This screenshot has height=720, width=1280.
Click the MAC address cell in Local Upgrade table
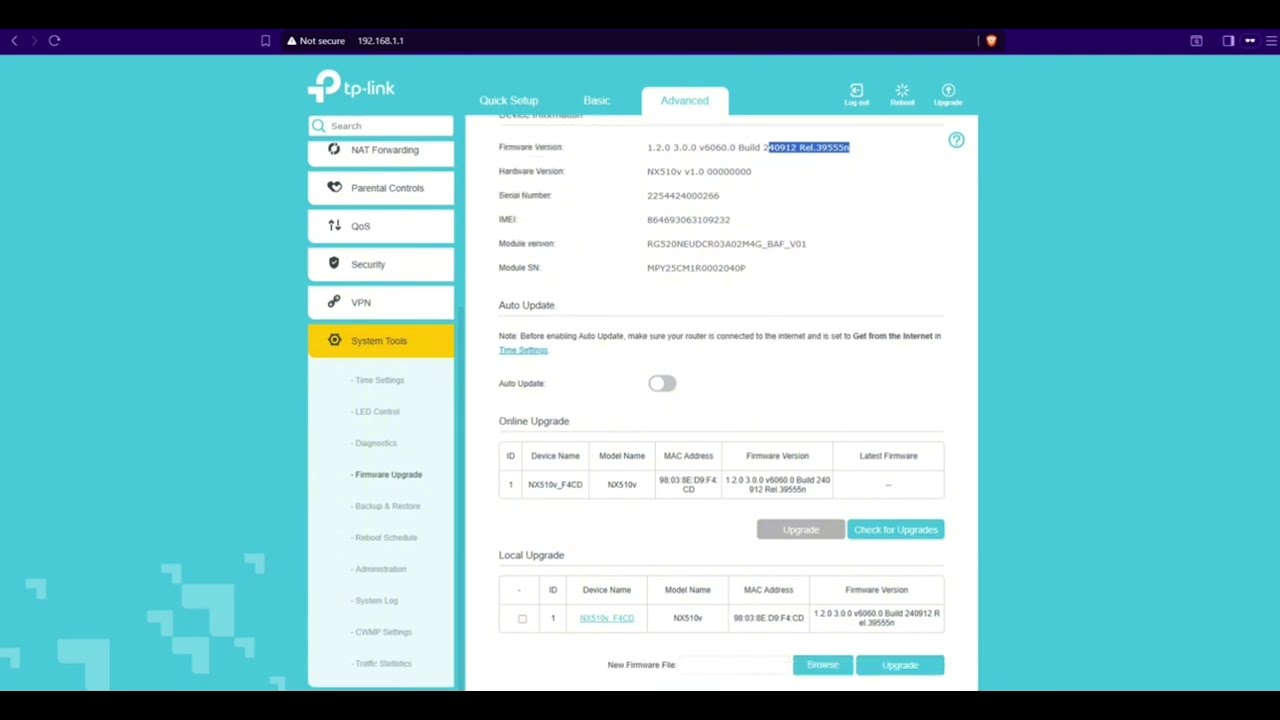pos(768,618)
